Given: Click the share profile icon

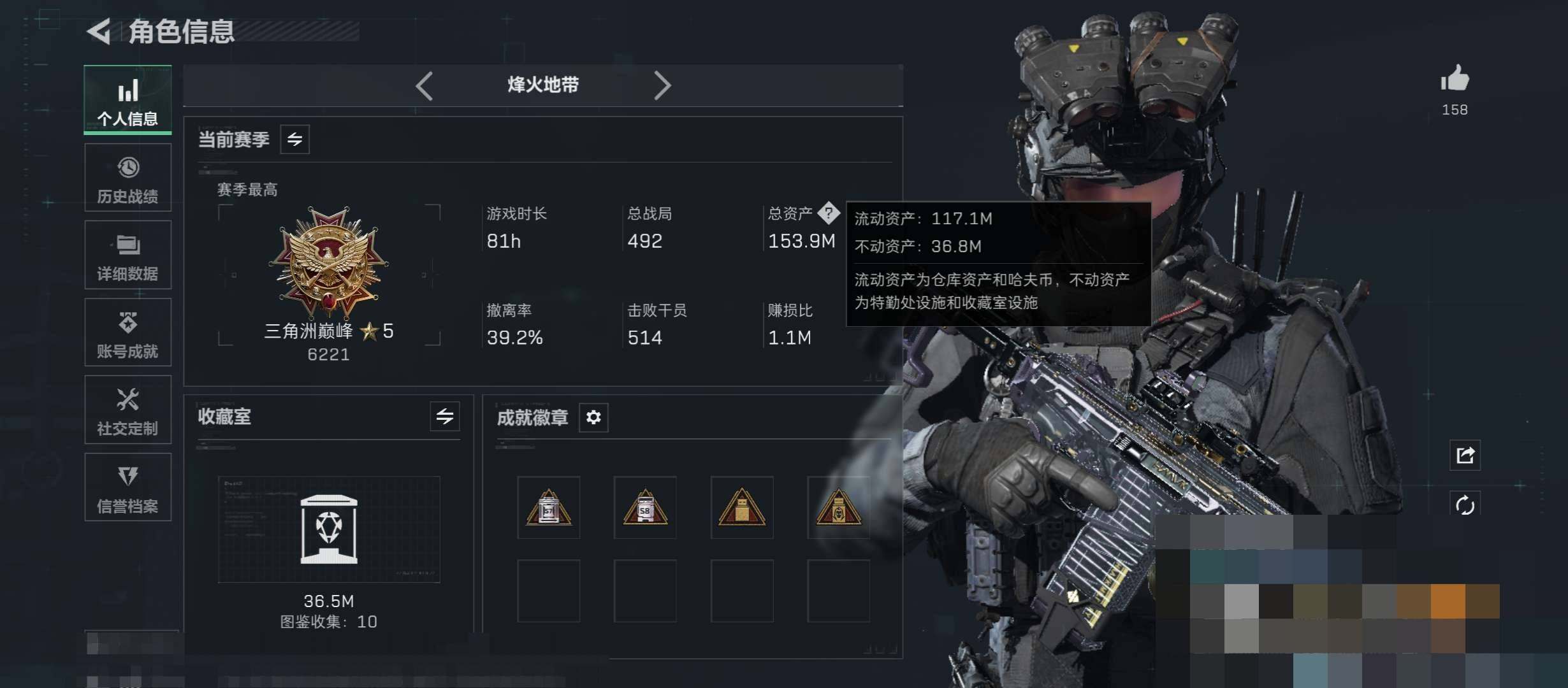Looking at the screenshot, I should pyautogui.click(x=1465, y=455).
